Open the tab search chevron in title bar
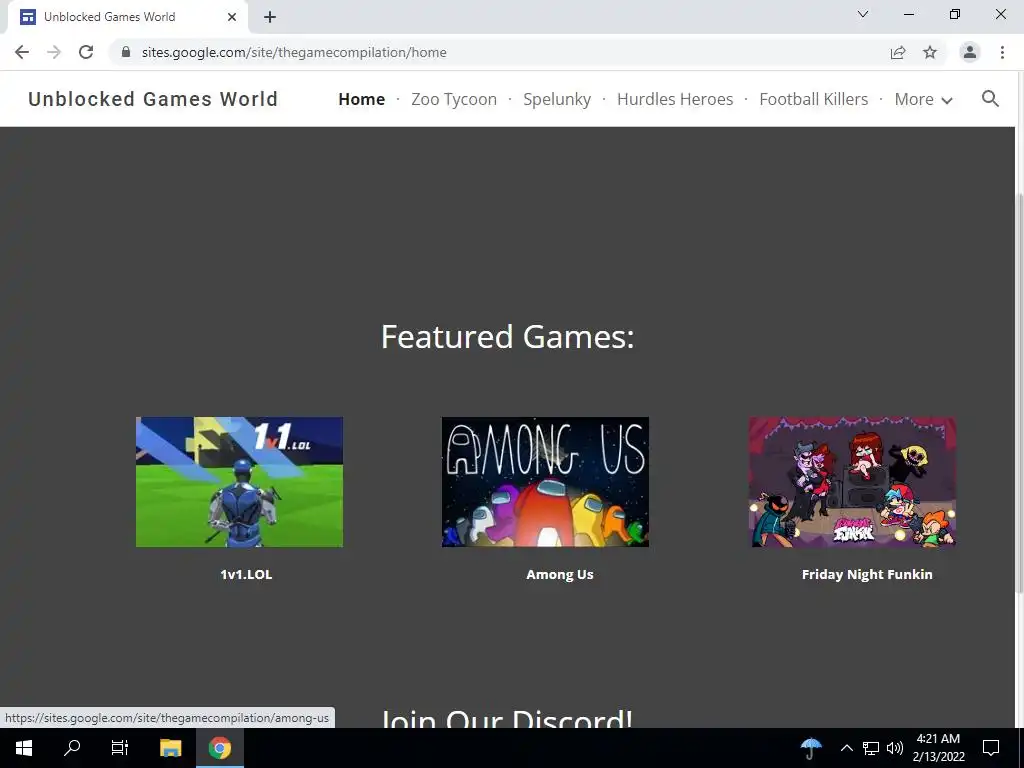 coord(863,14)
